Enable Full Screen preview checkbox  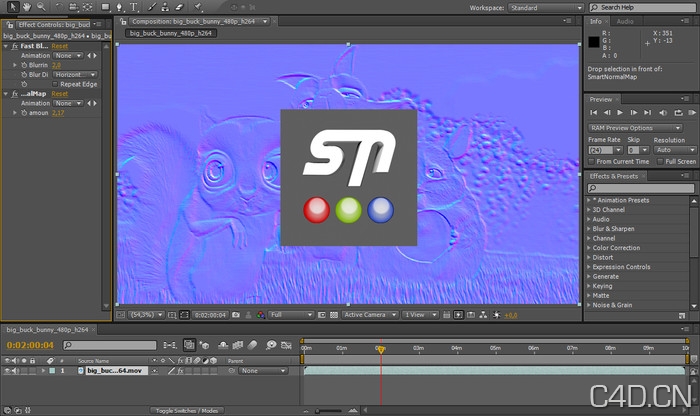point(660,162)
